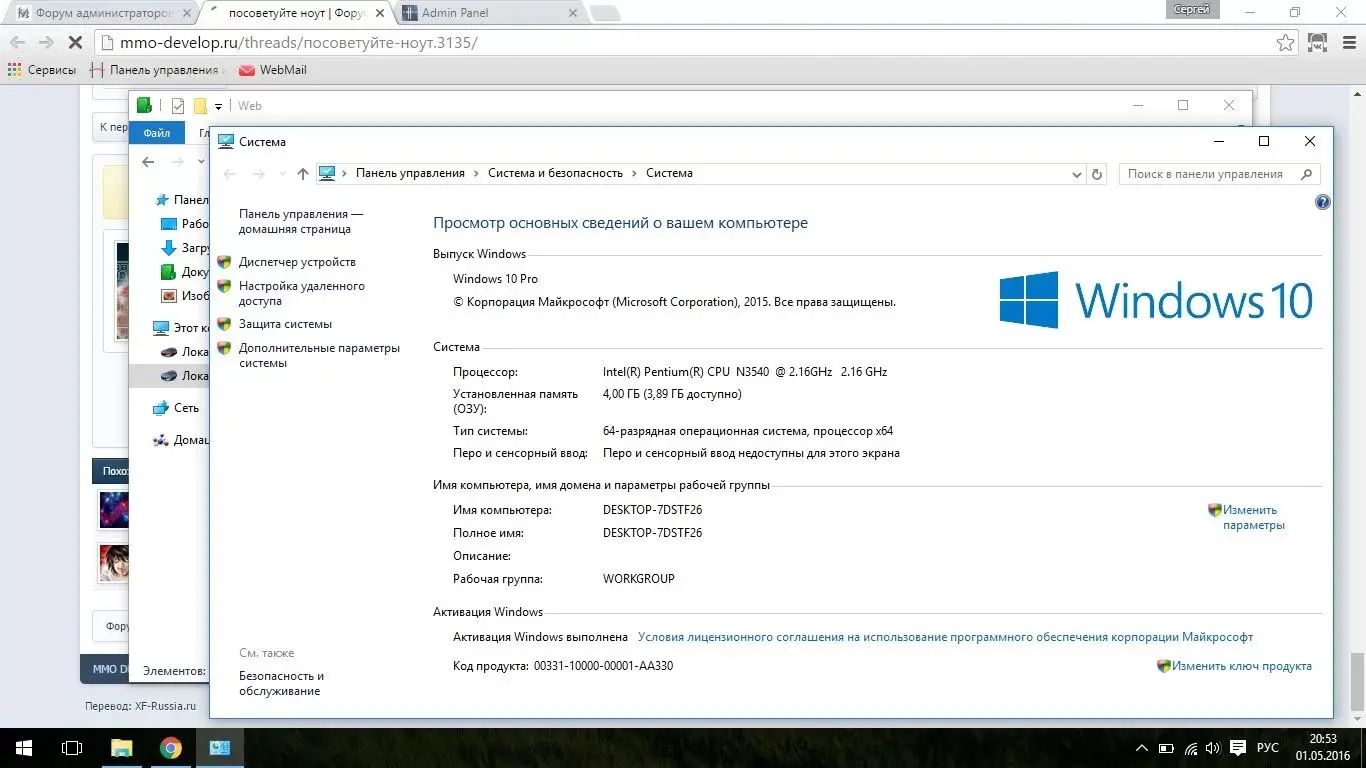Click Back arrow in System window

[229, 174]
